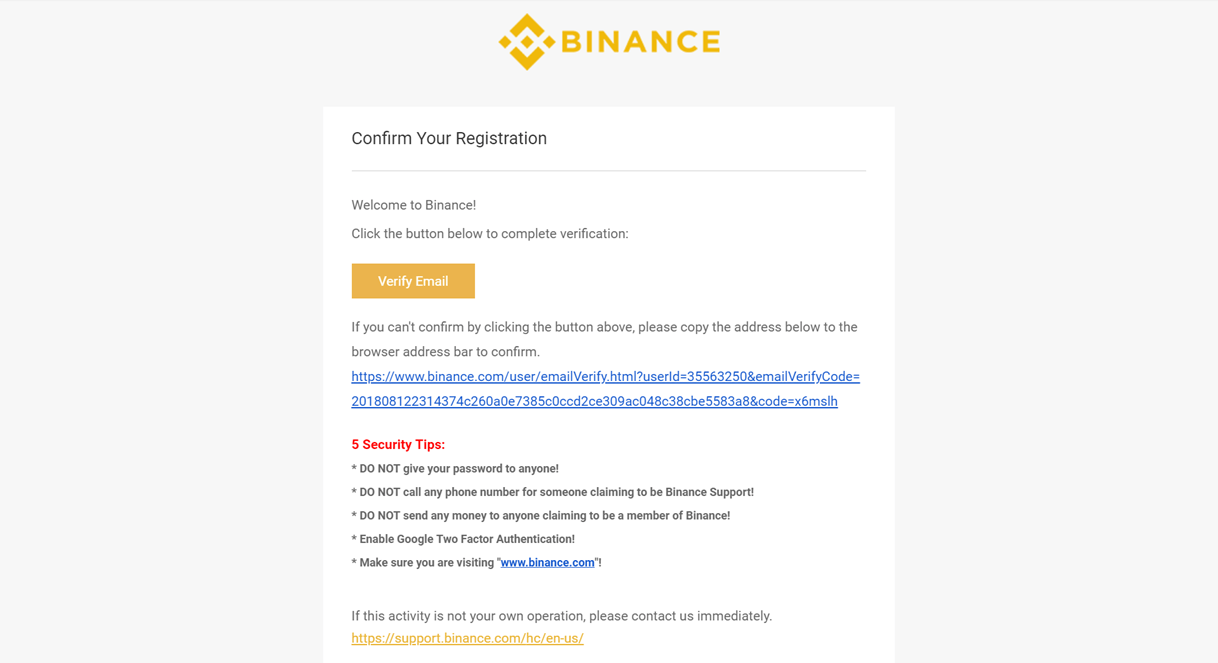Click the divider line under the registration heading

pos(608,171)
